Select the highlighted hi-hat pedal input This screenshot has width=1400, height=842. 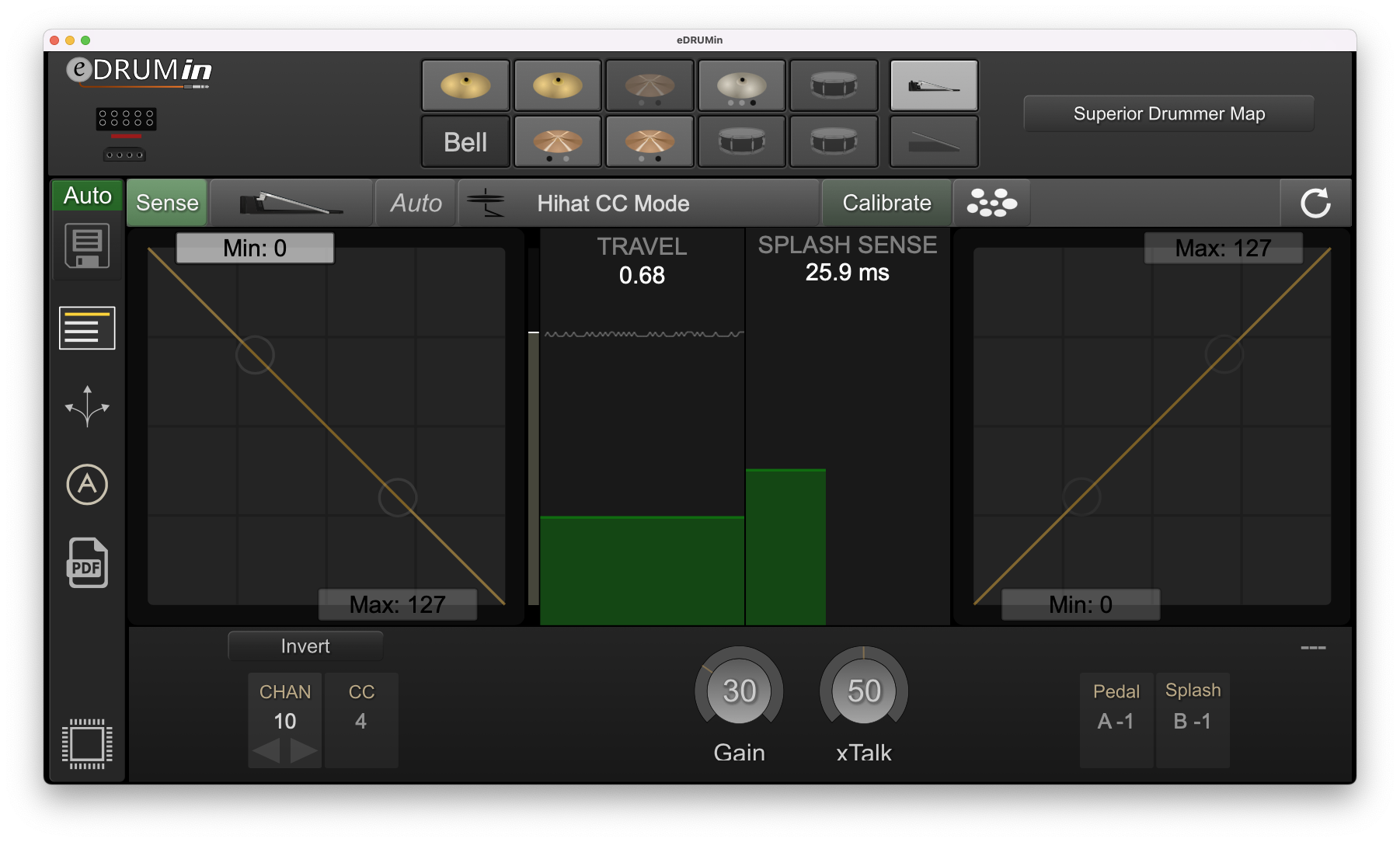coord(934,85)
